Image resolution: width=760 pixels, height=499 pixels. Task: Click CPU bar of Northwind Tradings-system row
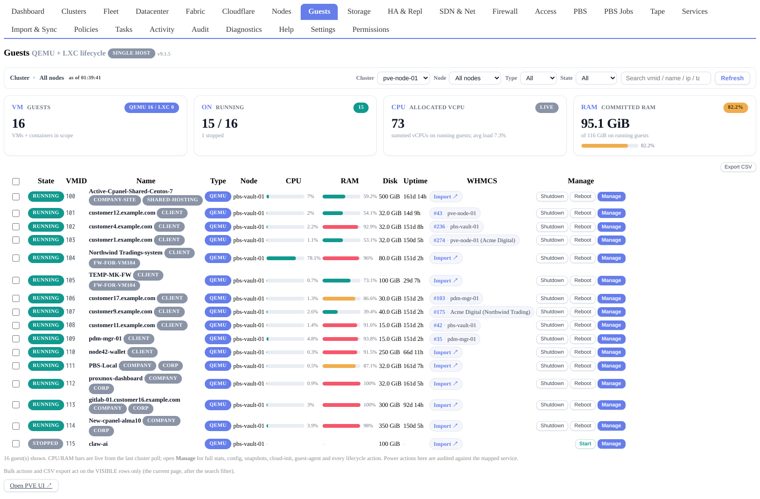point(285,258)
